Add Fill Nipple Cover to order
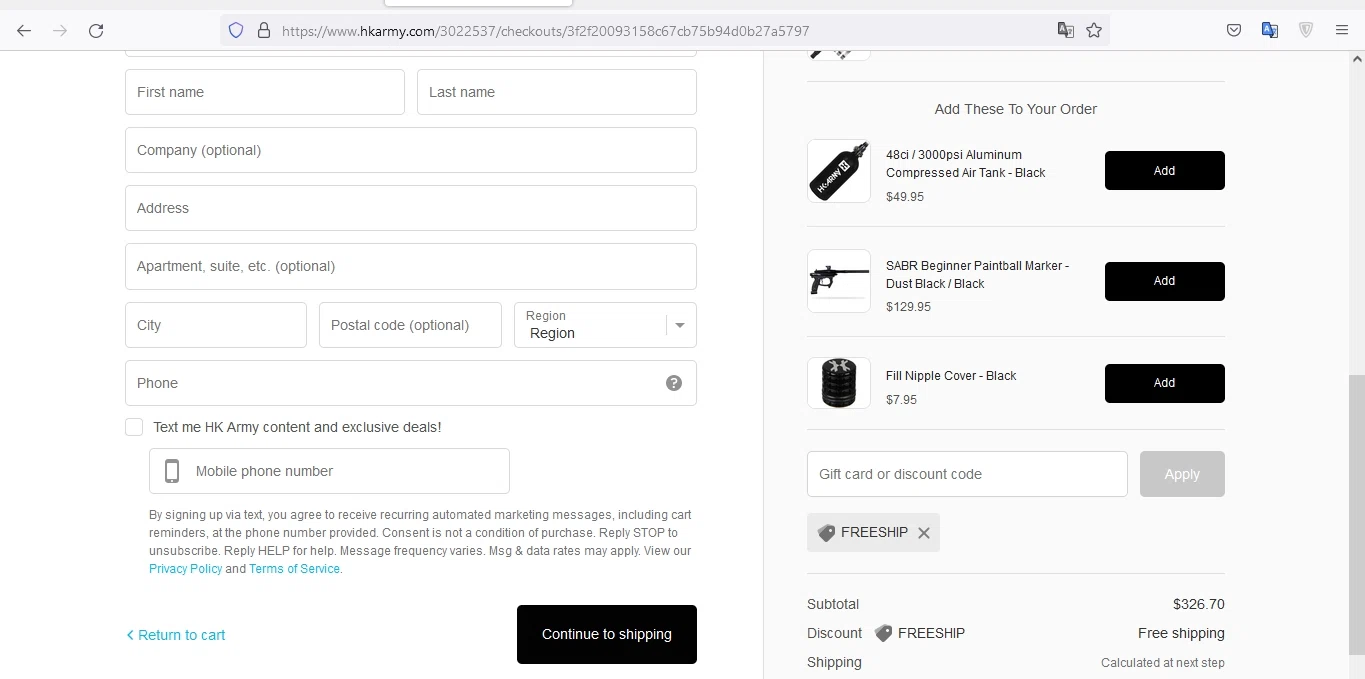This screenshot has height=679, width=1365. point(1164,383)
